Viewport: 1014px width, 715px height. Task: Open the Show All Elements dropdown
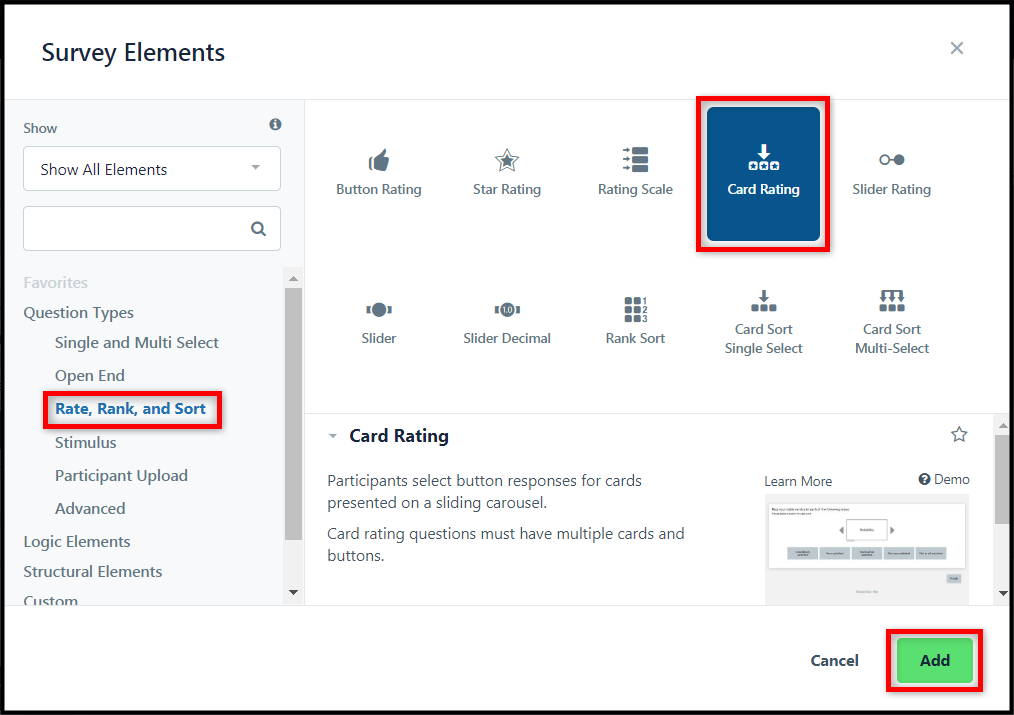(x=152, y=169)
